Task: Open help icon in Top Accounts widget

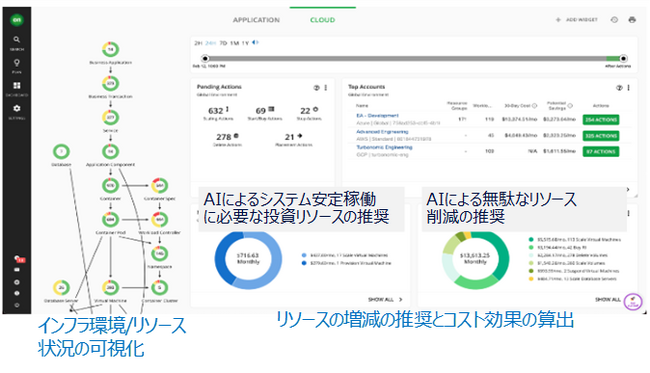Action: tap(619, 88)
